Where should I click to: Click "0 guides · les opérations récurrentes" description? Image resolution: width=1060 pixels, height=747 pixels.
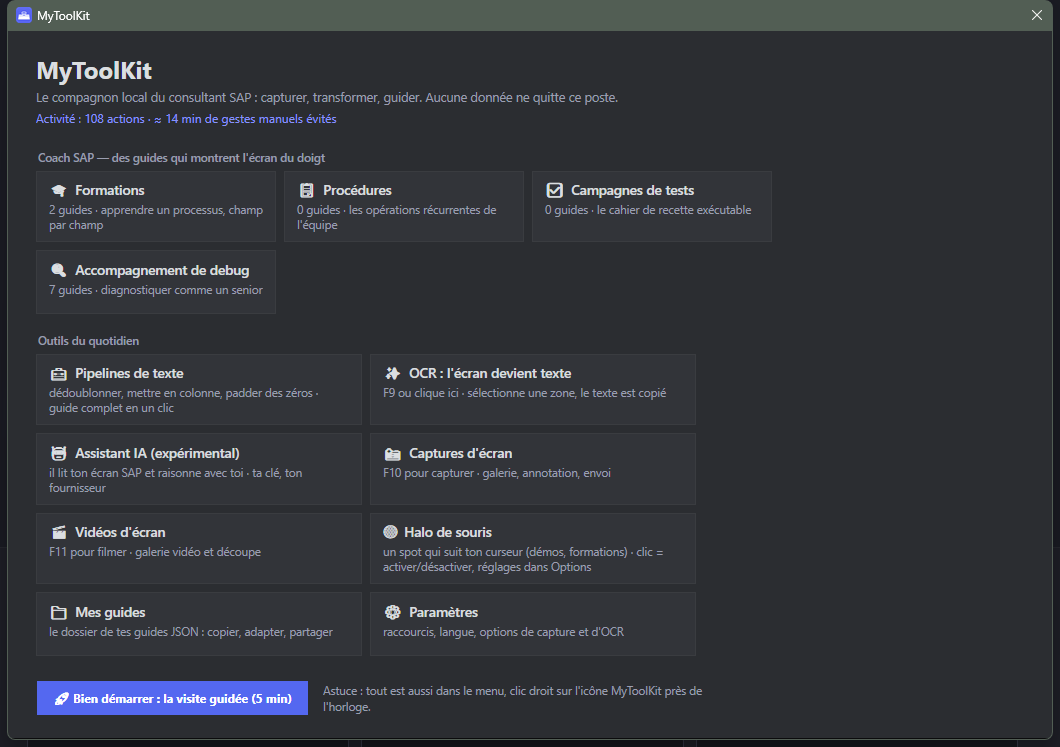click(x=397, y=218)
